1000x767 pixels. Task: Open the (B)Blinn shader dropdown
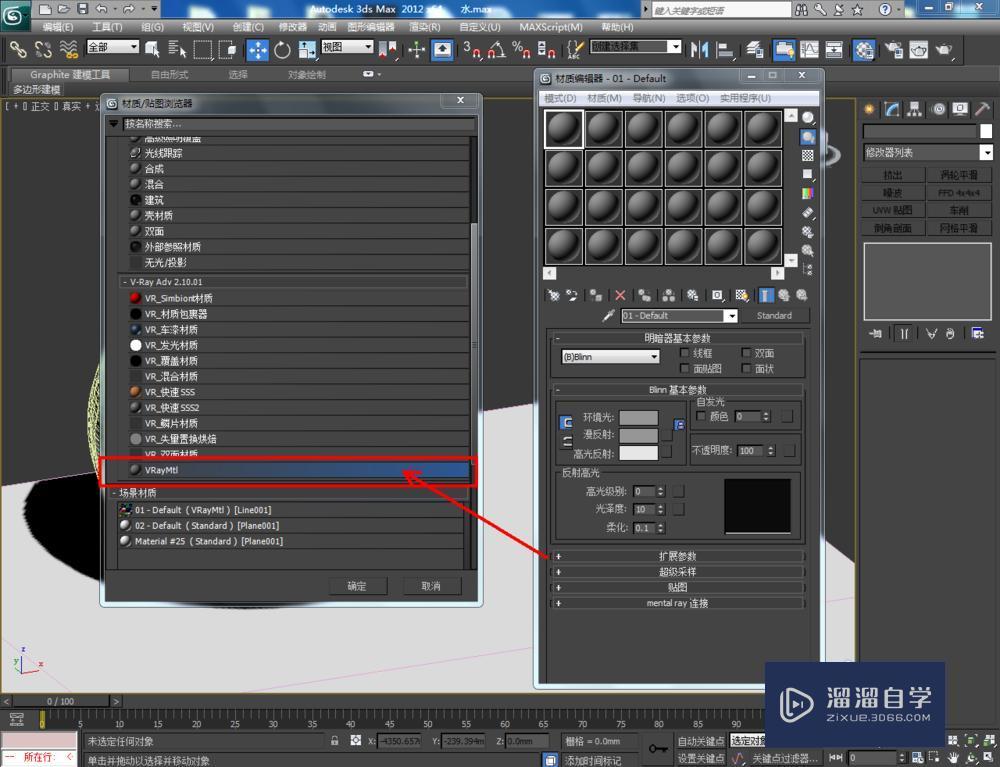pyautogui.click(x=610, y=357)
